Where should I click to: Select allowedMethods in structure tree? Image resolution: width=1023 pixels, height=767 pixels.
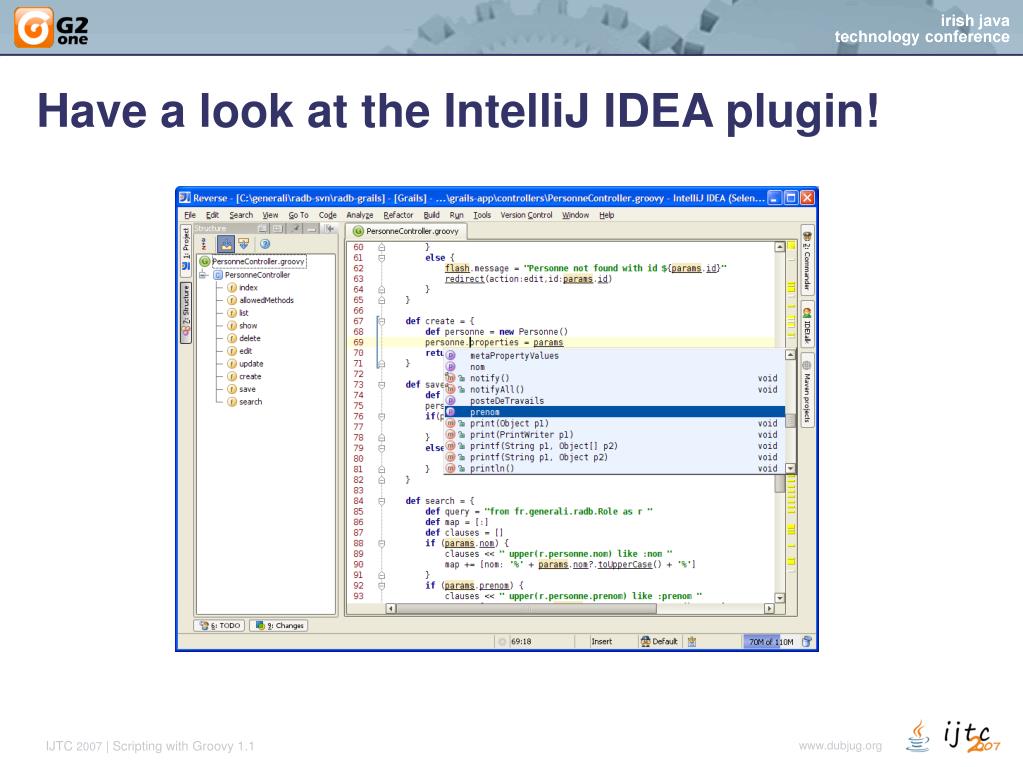pos(260,300)
